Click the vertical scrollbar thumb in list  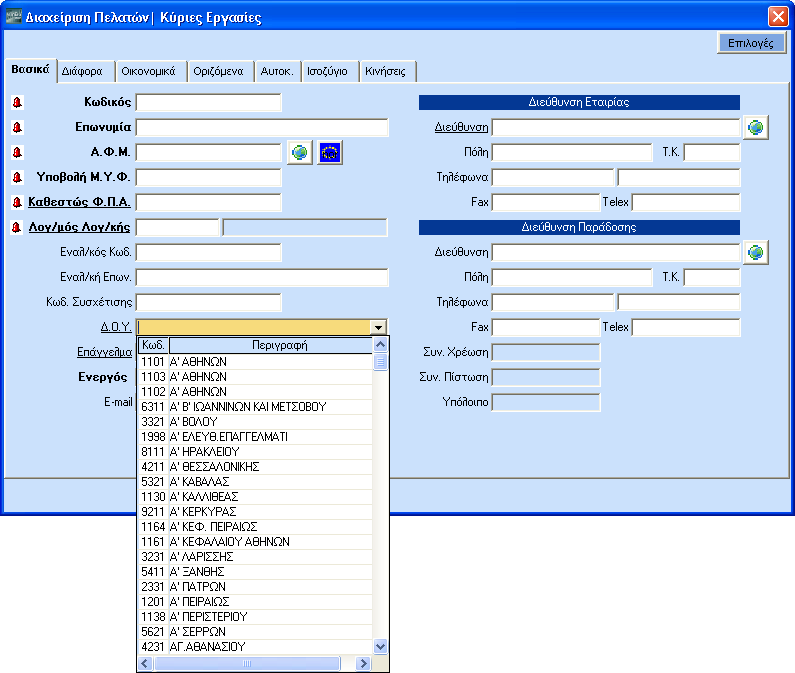point(380,362)
